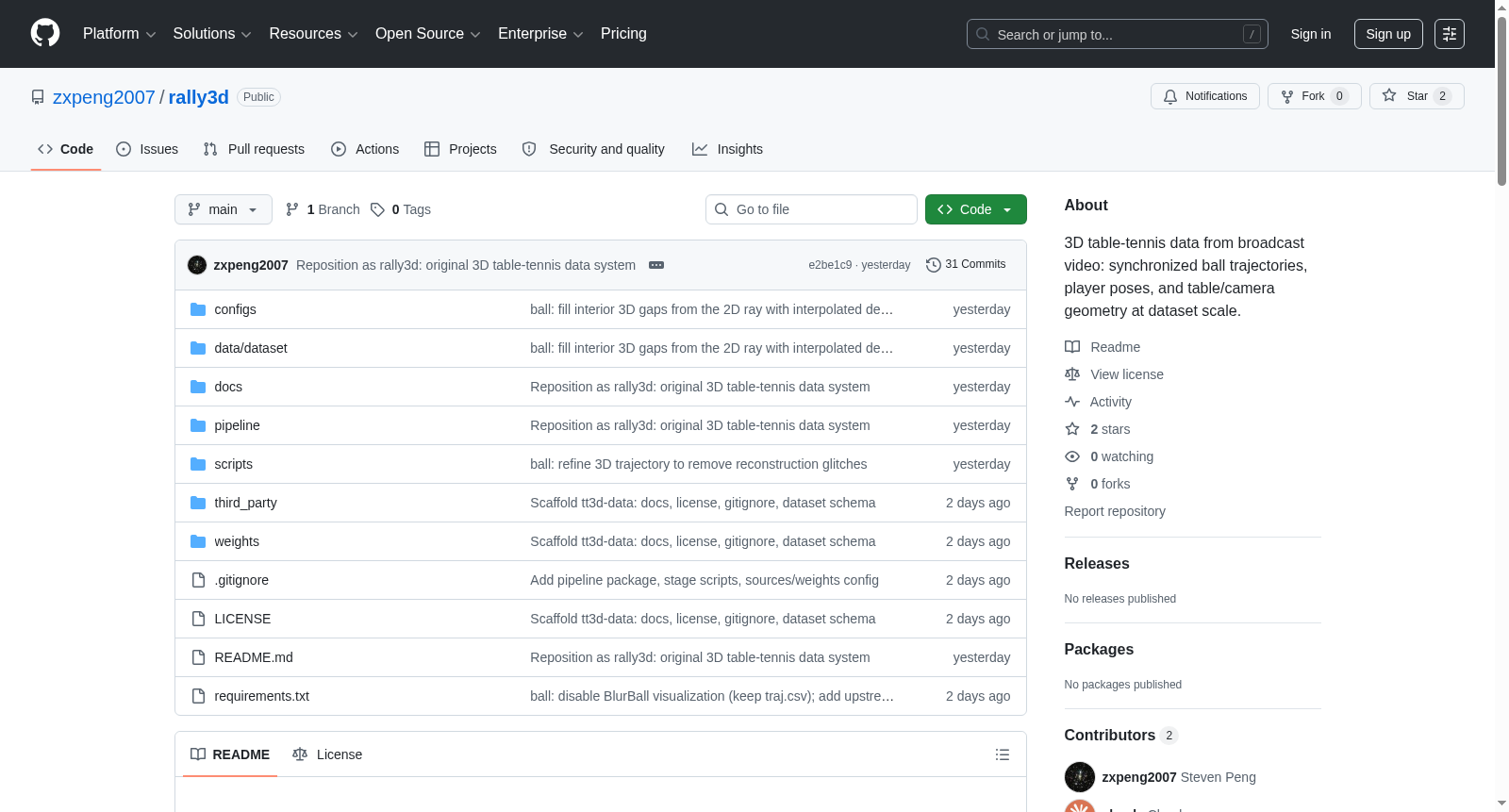Open the README.md file

click(254, 657)
